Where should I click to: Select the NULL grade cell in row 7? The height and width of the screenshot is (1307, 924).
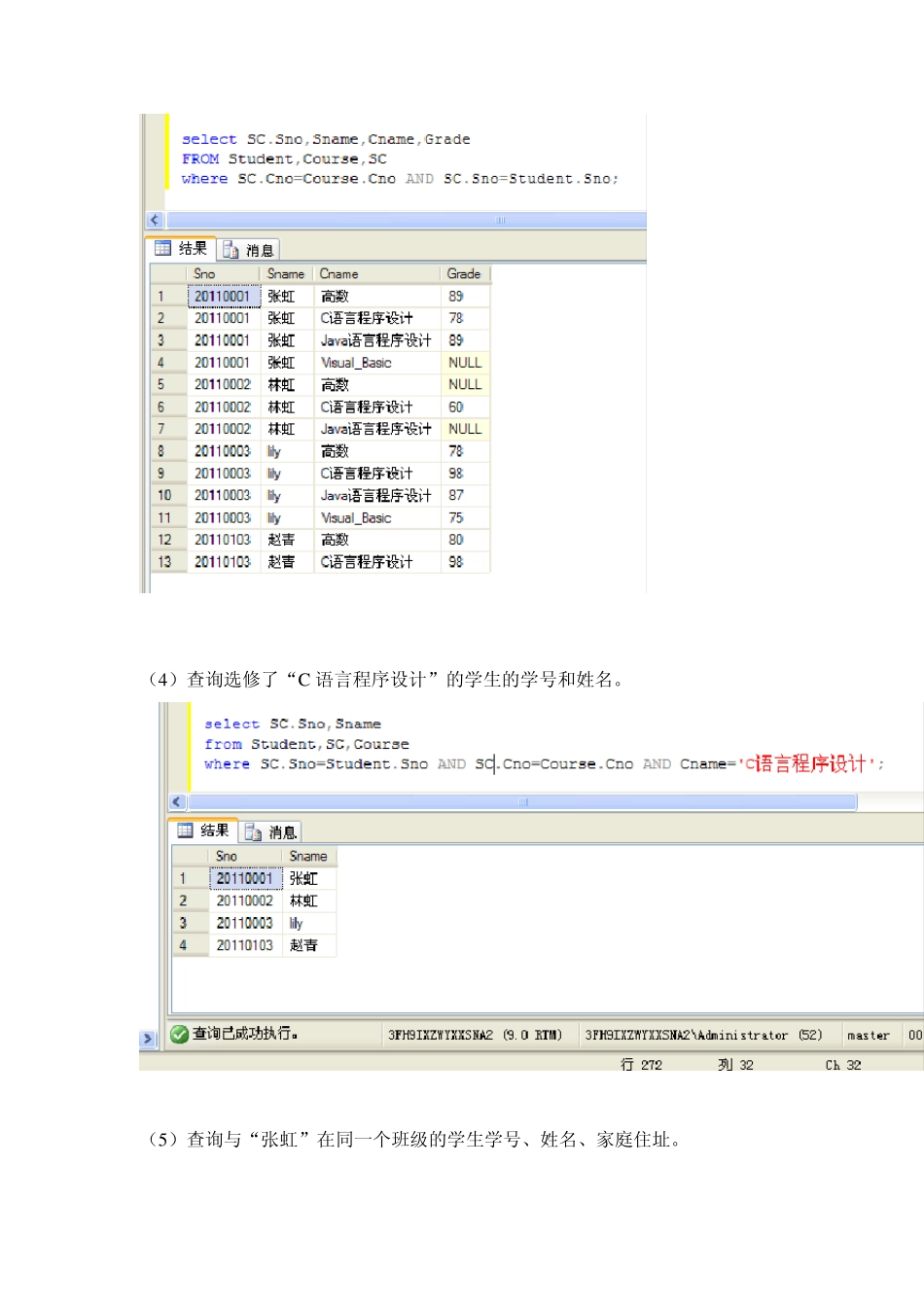click(x=465, y=429)
